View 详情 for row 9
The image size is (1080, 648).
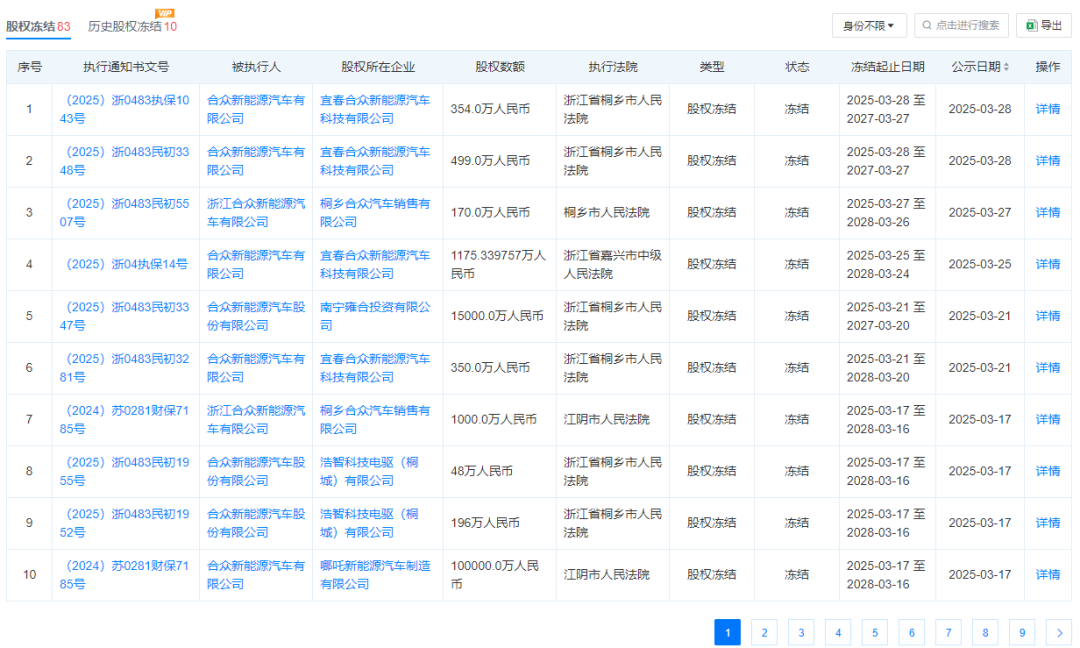tap(1048, 523)
